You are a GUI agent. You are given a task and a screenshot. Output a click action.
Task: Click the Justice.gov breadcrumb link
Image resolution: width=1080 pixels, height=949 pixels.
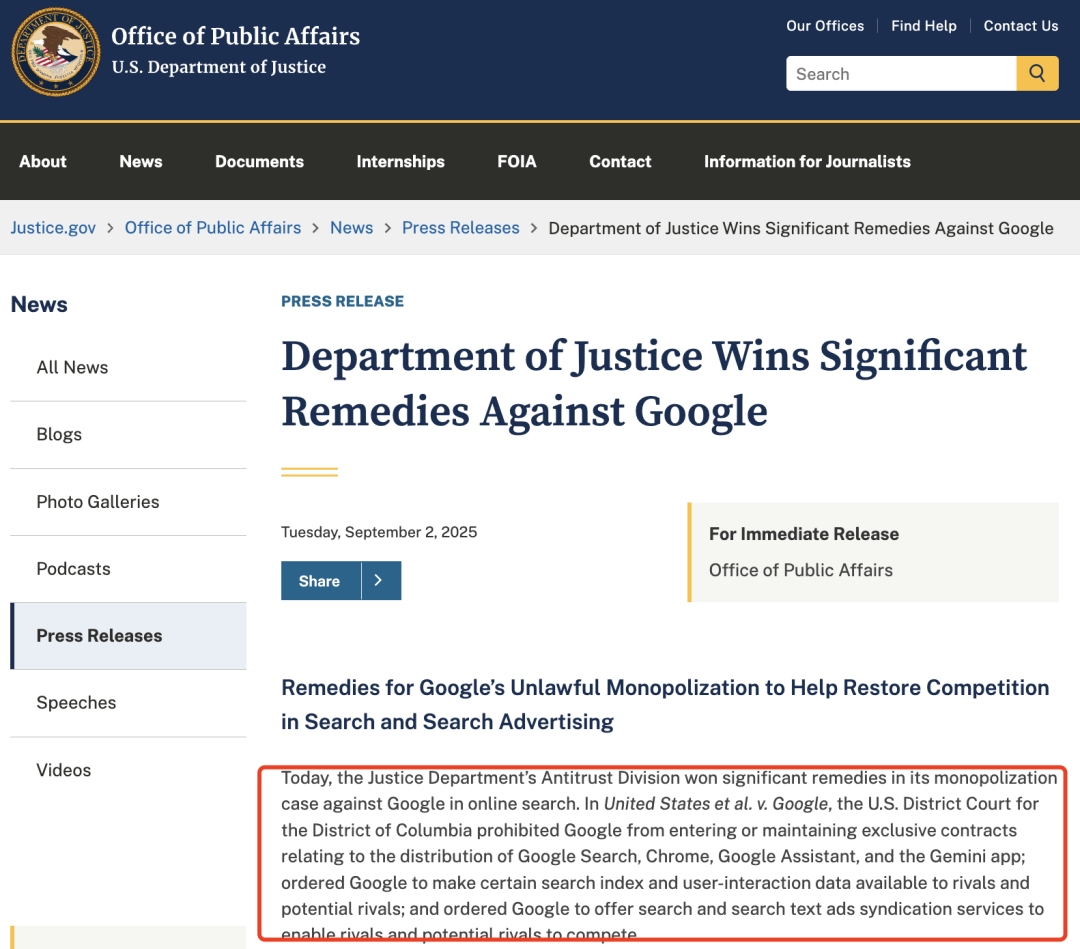[x=53, y=228]
